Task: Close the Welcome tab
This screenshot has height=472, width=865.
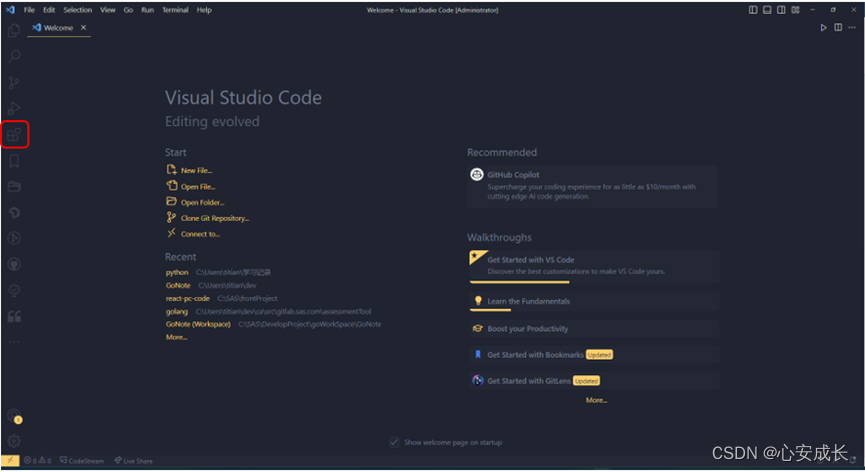Action: tap(83, 28)
